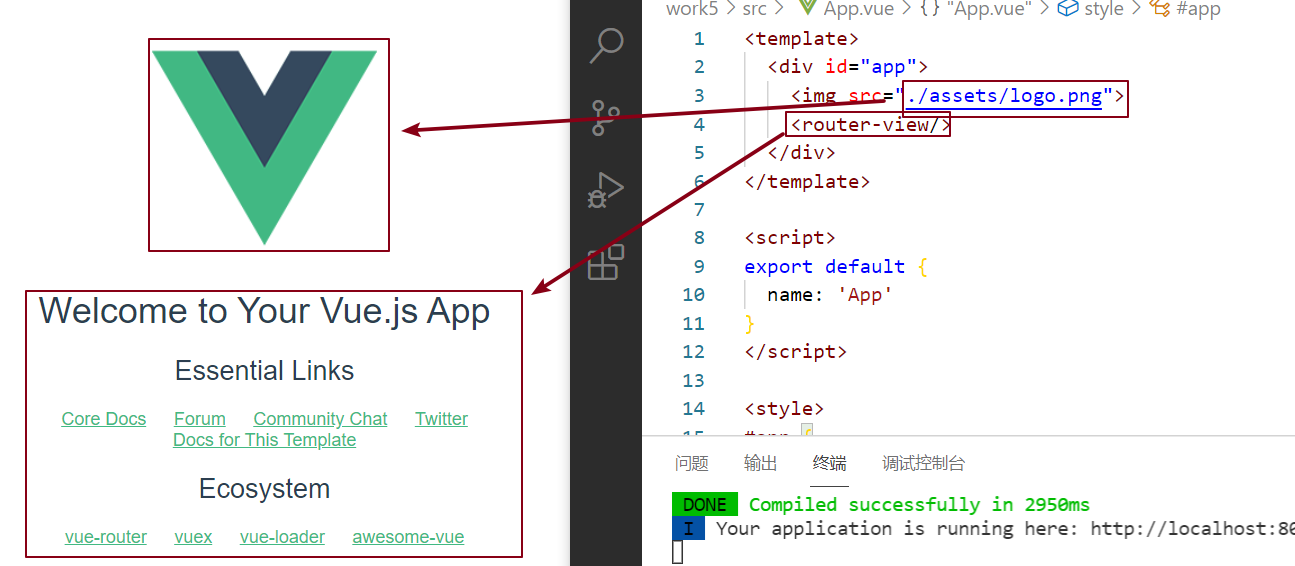Open Run and Debug view
The image size is (1295, 566).
pyautogui.click(x=606, y=190)
